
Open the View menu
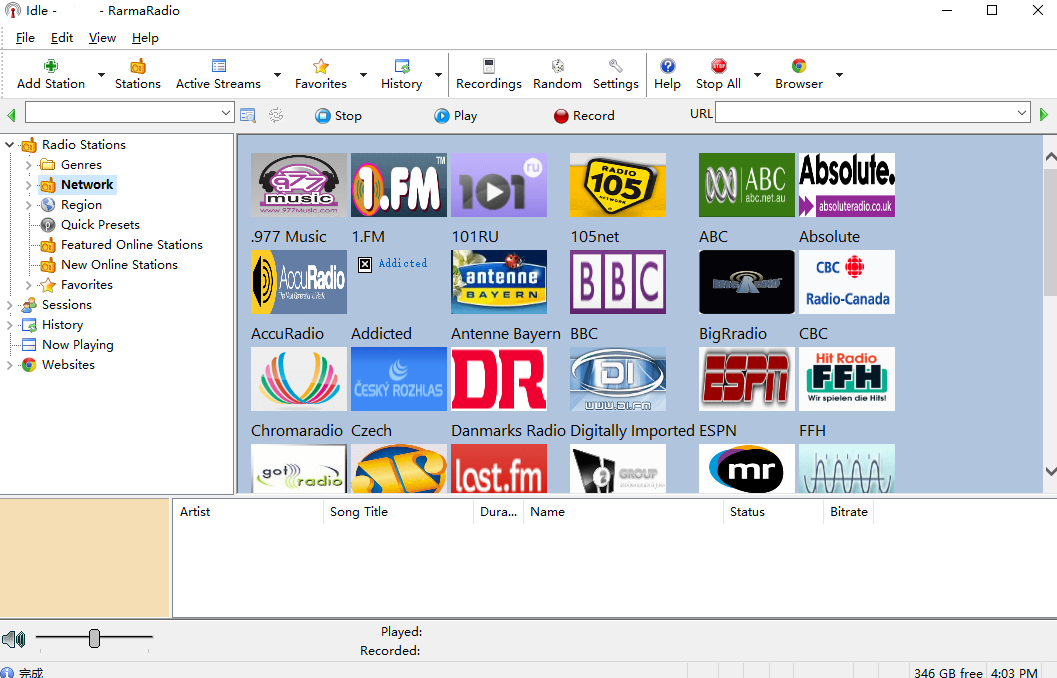[102, 38]
